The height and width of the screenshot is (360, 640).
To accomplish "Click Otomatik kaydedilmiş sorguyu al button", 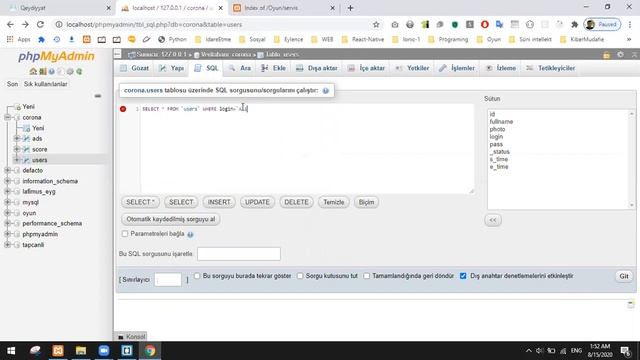I will click(171, 219).
